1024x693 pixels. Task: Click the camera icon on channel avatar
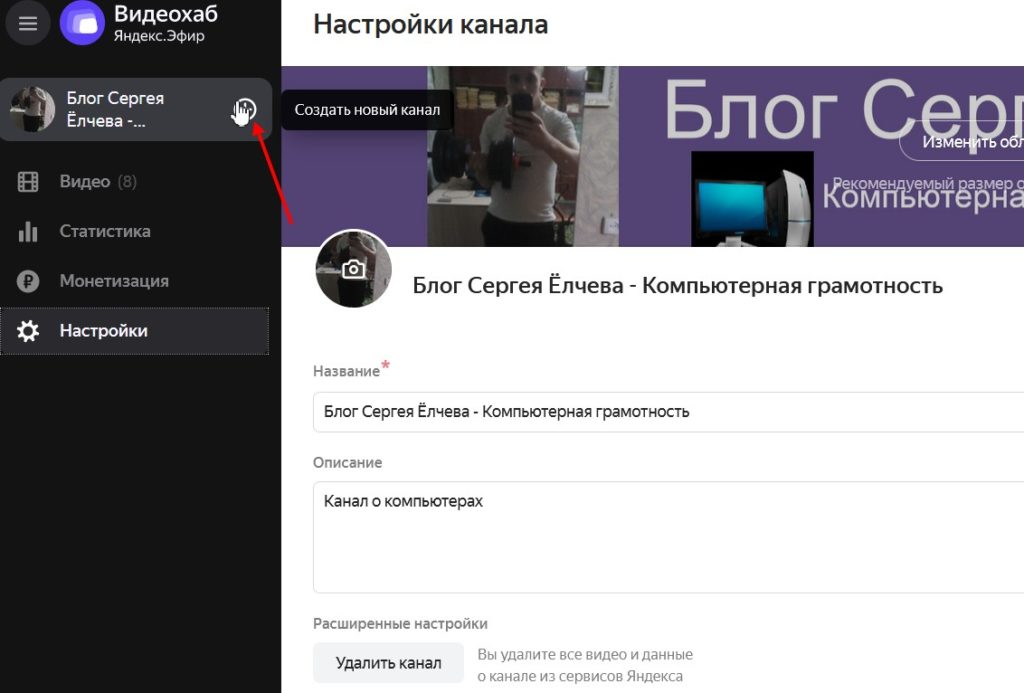coord(353,268)
